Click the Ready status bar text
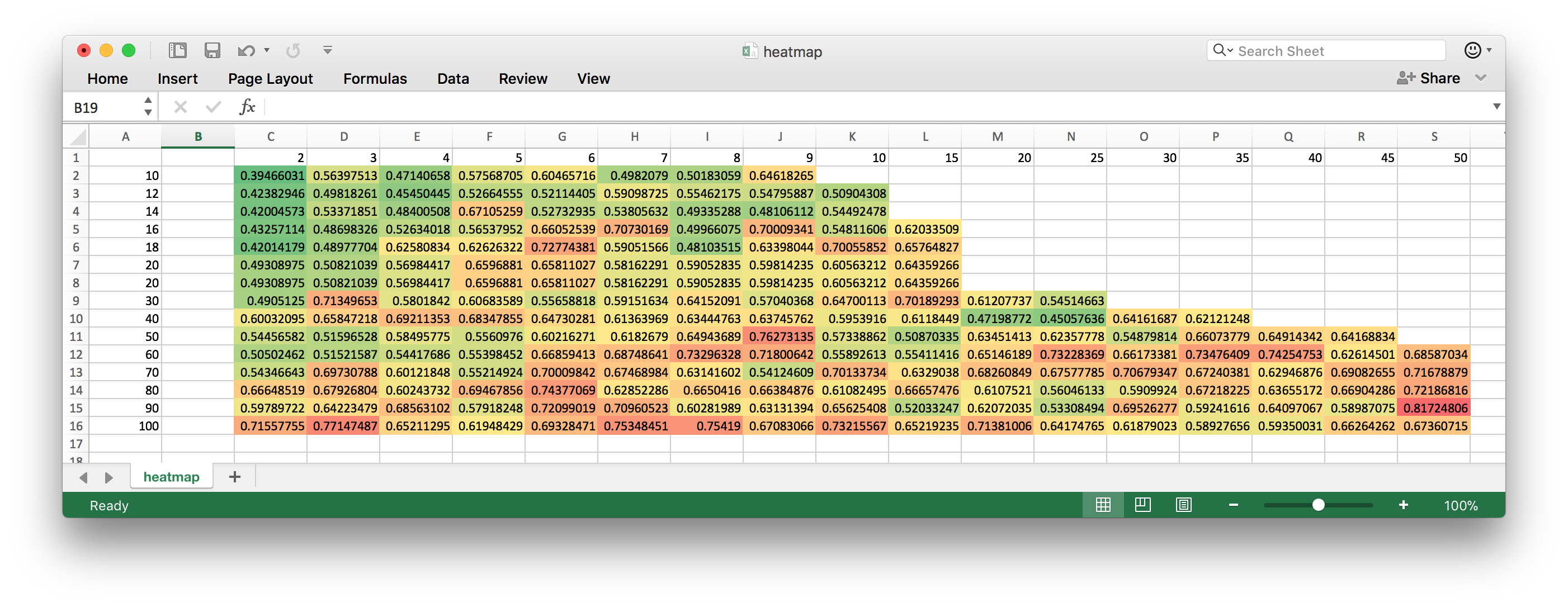 109,506
